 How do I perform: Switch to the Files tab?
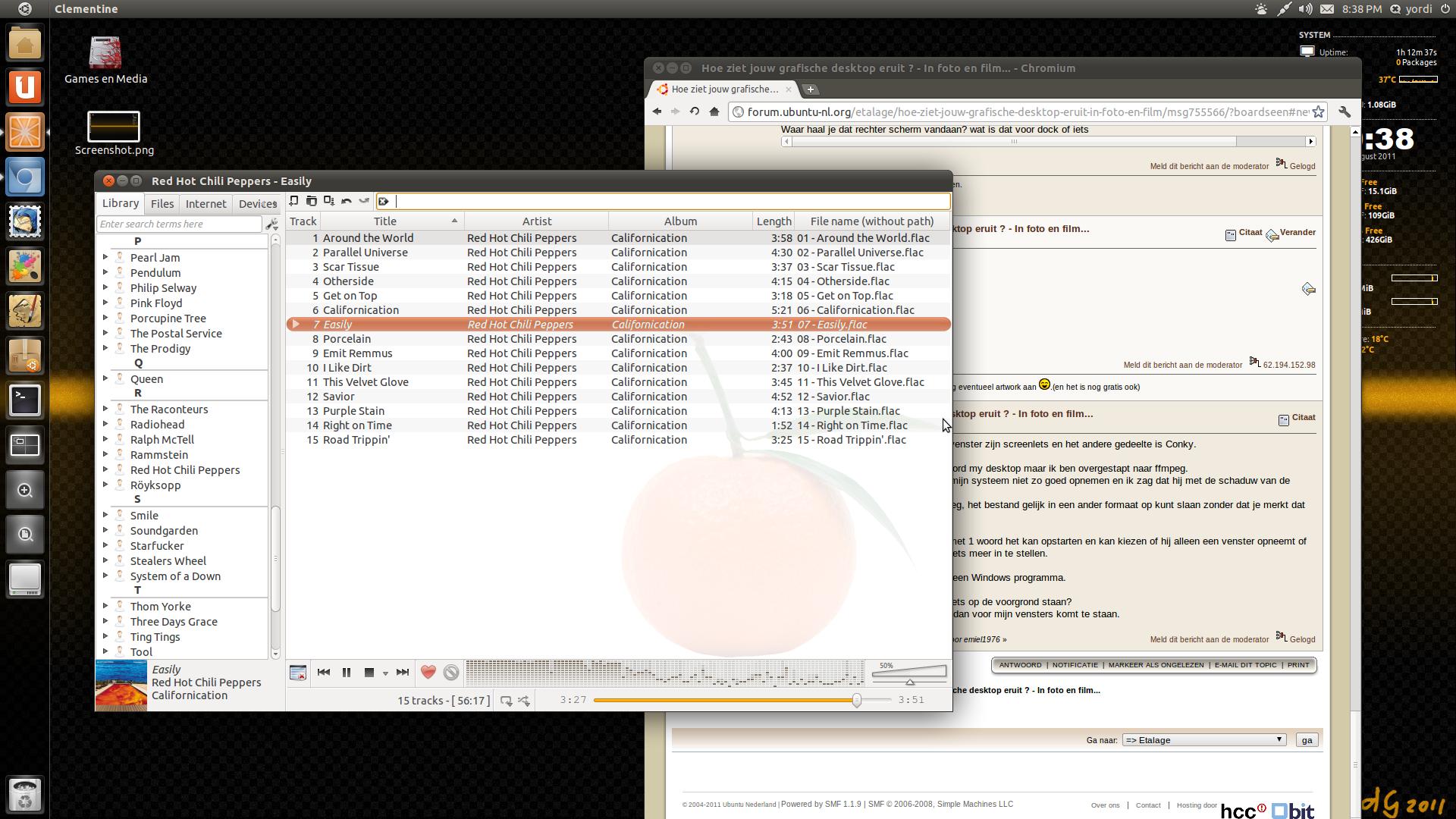click(162, 204)
